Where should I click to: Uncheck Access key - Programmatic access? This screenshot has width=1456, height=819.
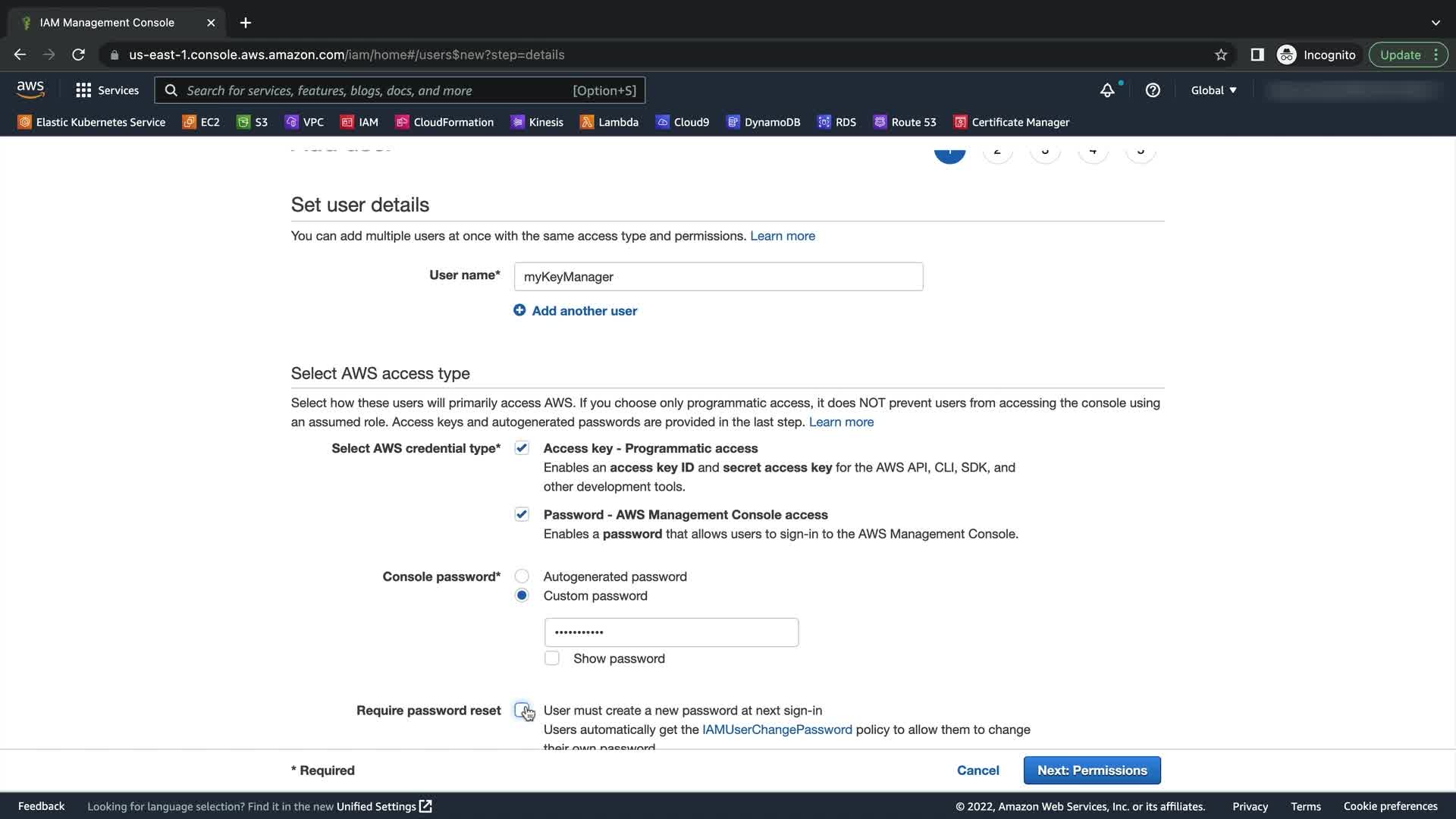click(522, 448)
